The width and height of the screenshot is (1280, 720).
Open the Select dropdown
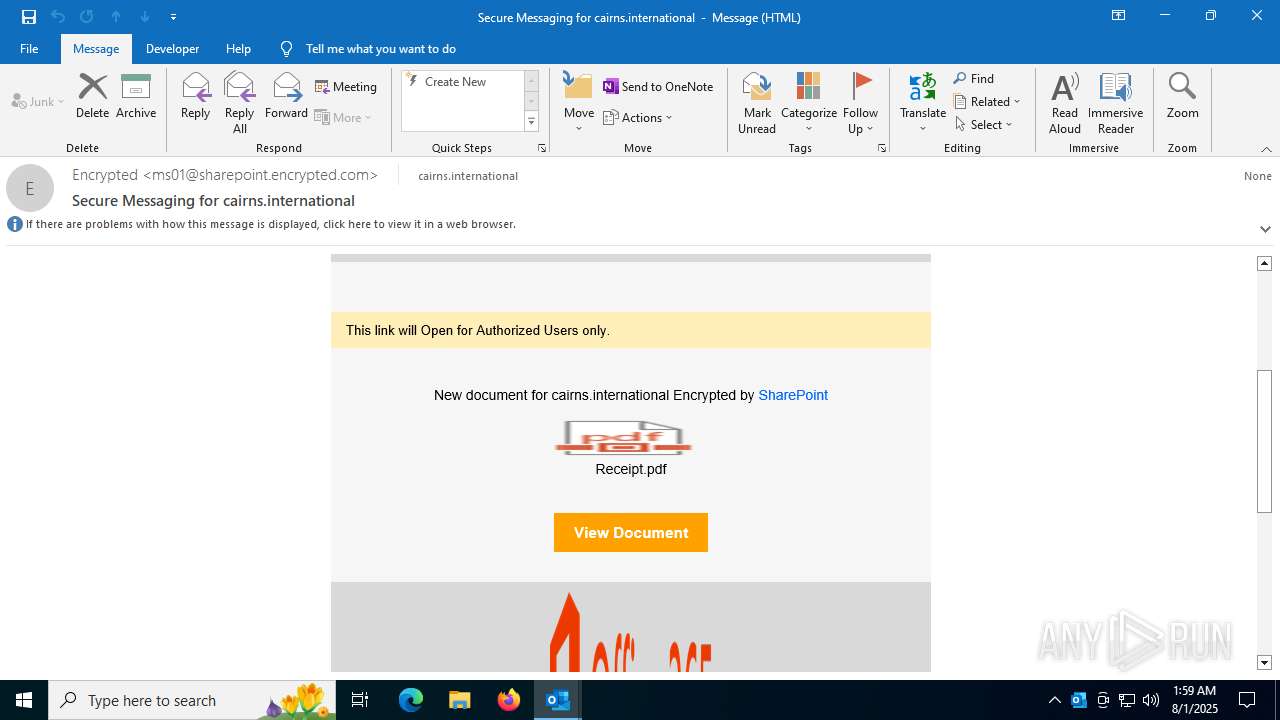(984, 124)
